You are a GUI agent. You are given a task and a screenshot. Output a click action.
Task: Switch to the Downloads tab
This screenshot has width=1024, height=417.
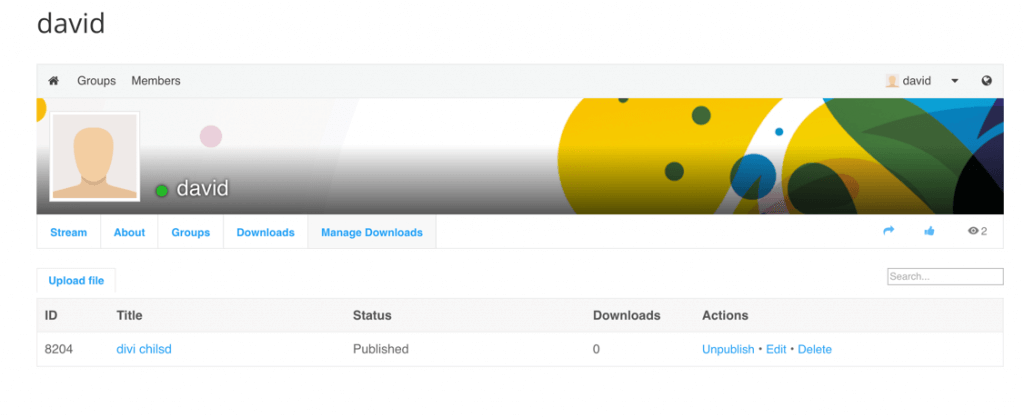[x=265, y=232]
